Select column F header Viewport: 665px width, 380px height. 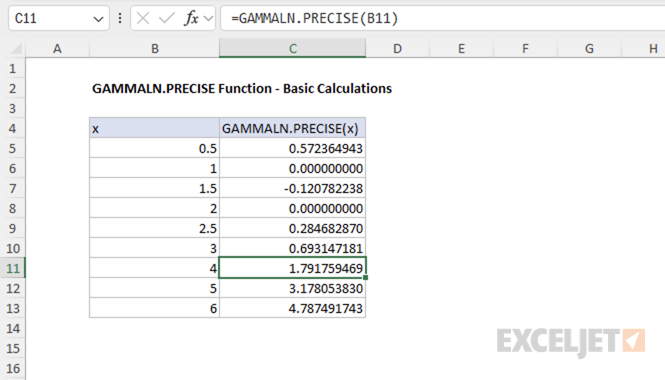click(x=525, y=48)
